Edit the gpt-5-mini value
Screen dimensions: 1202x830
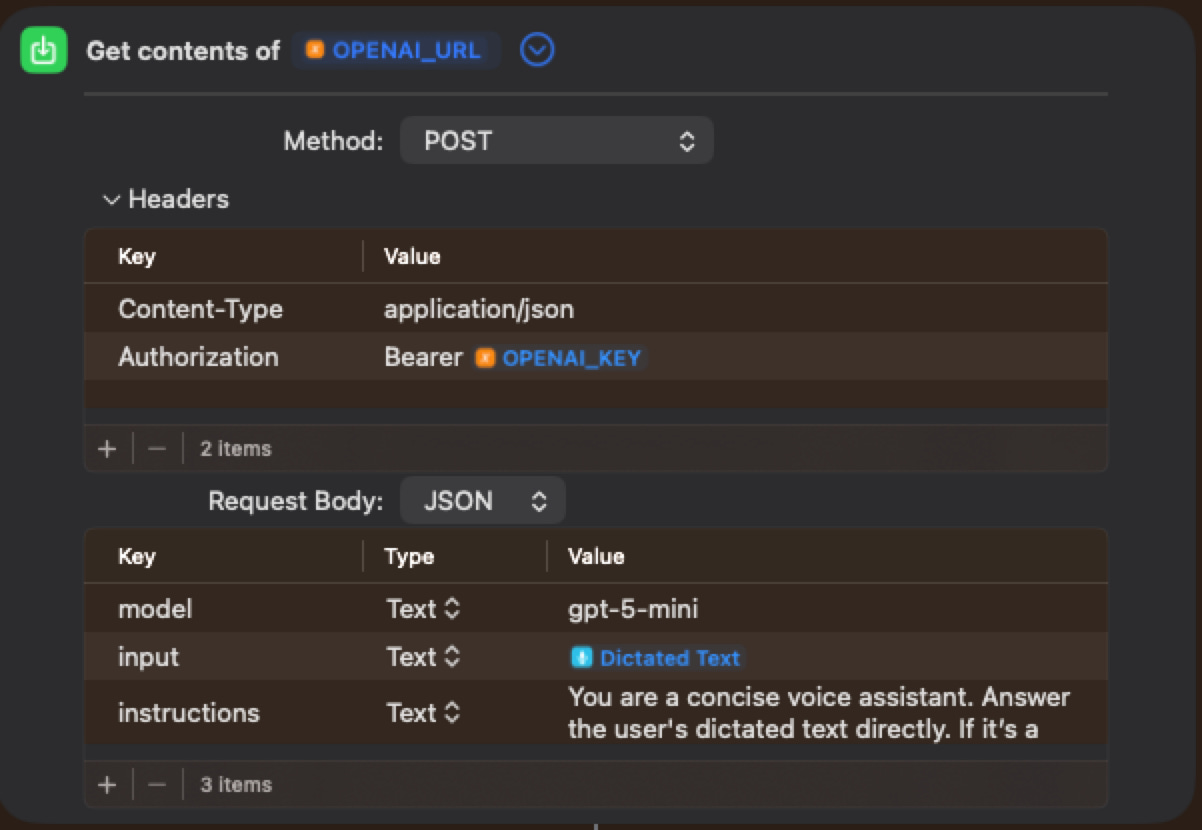click(x=633, y=609)
